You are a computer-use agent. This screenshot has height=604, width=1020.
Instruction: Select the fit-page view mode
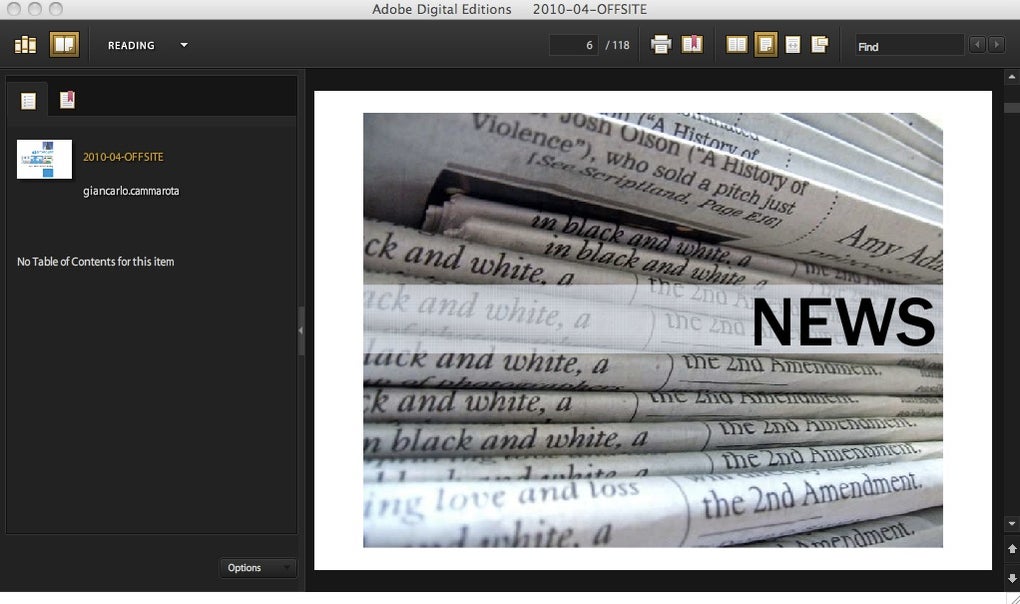point(766,45)
